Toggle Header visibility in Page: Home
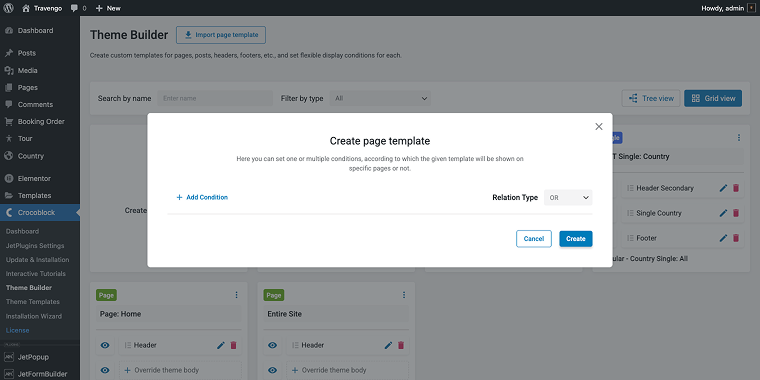This screenshot has height=380, width=760. coord(105,345)
